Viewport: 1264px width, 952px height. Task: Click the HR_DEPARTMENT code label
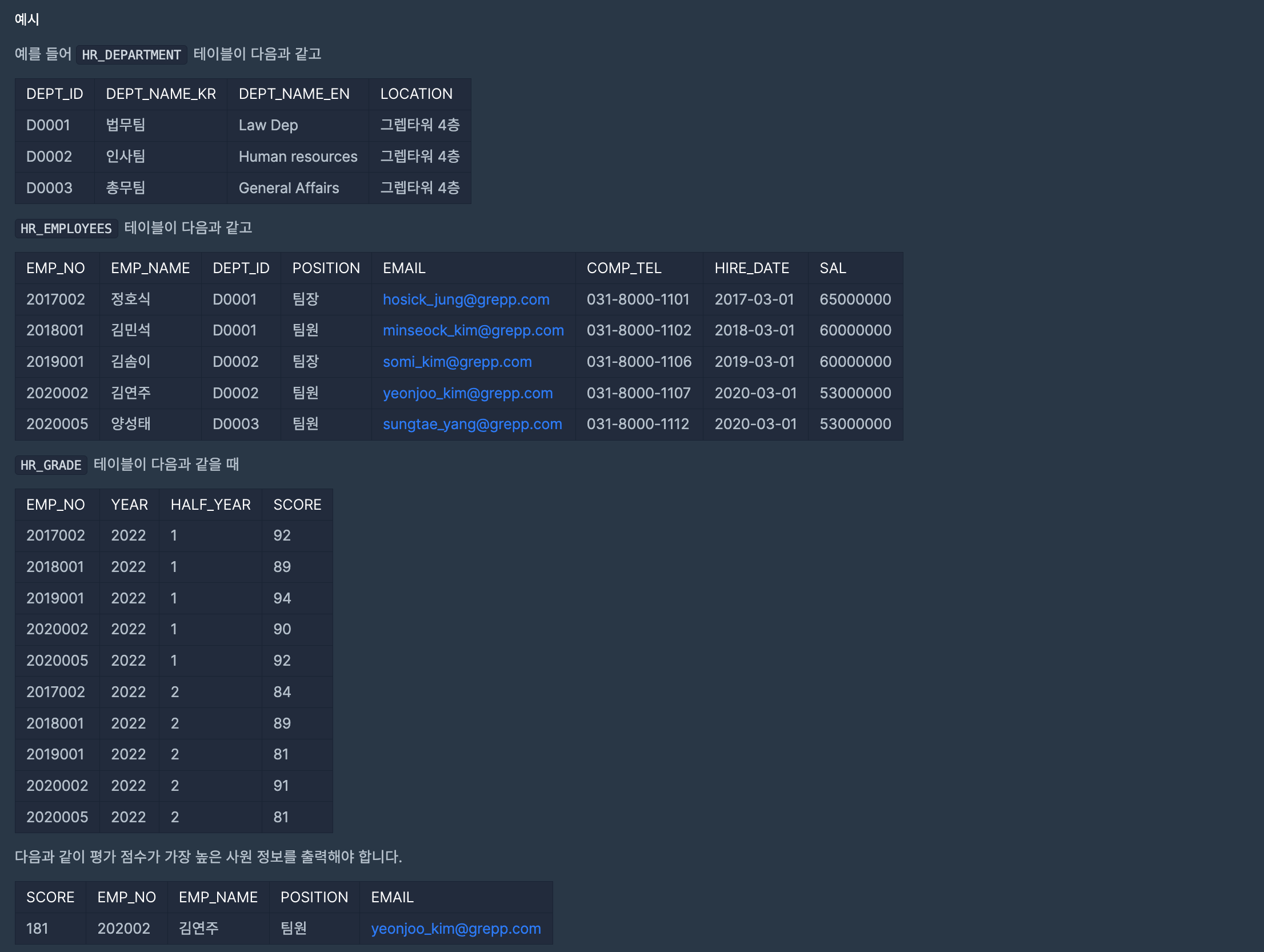coord(131,55)
